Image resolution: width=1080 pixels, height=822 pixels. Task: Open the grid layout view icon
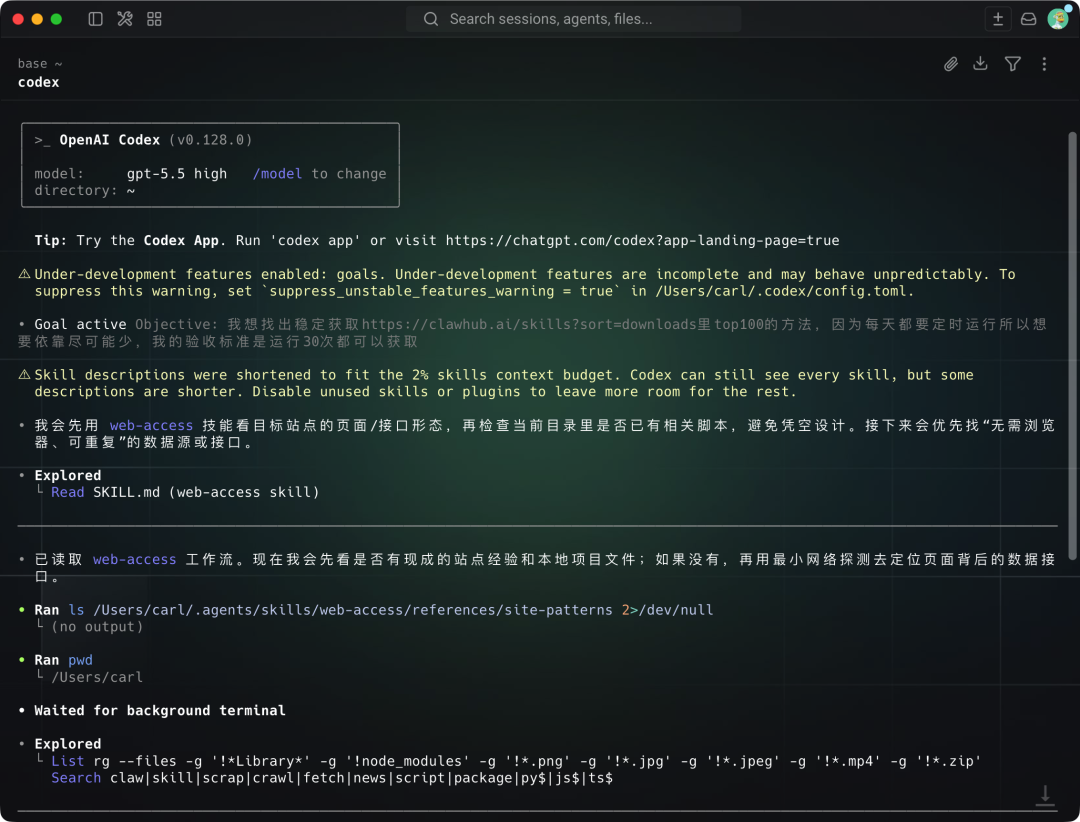[154, 19]
